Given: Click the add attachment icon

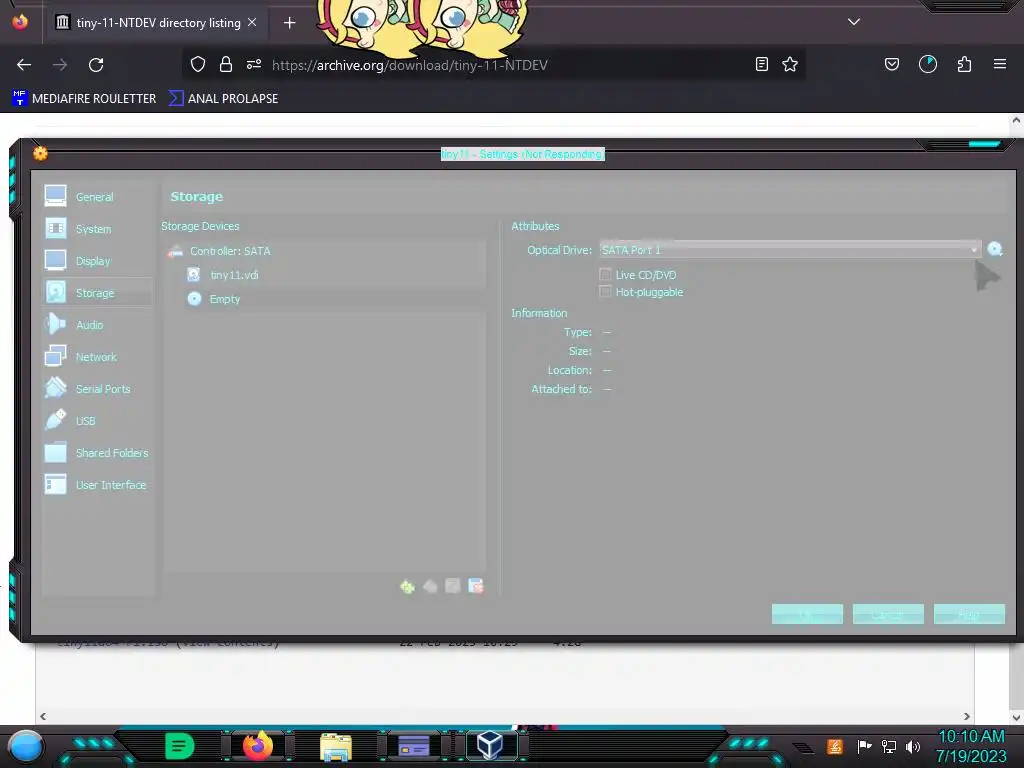Looking at the screenshot, I should (453, 586).
